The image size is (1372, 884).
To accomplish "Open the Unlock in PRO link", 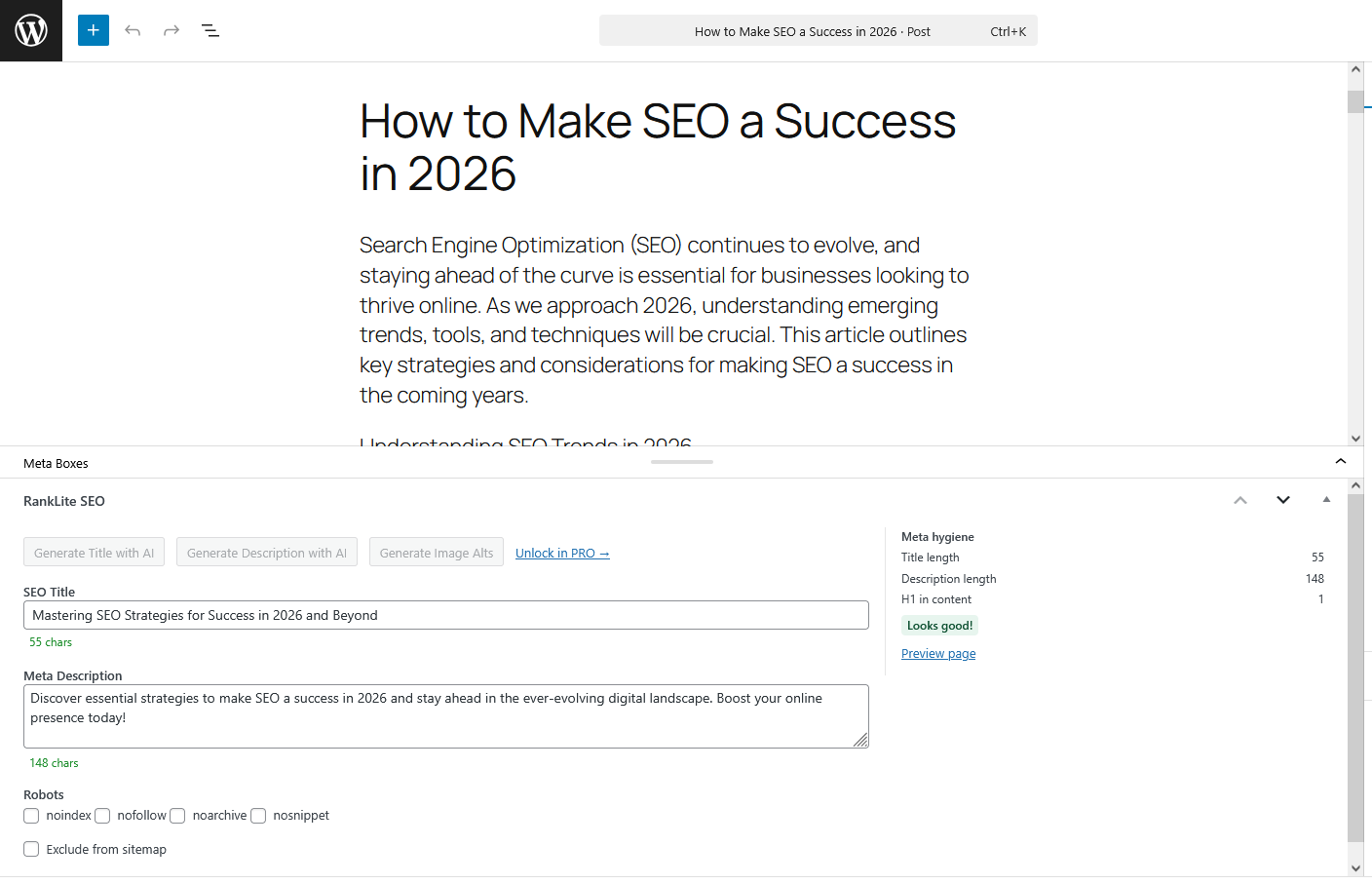I will point(562,553).
